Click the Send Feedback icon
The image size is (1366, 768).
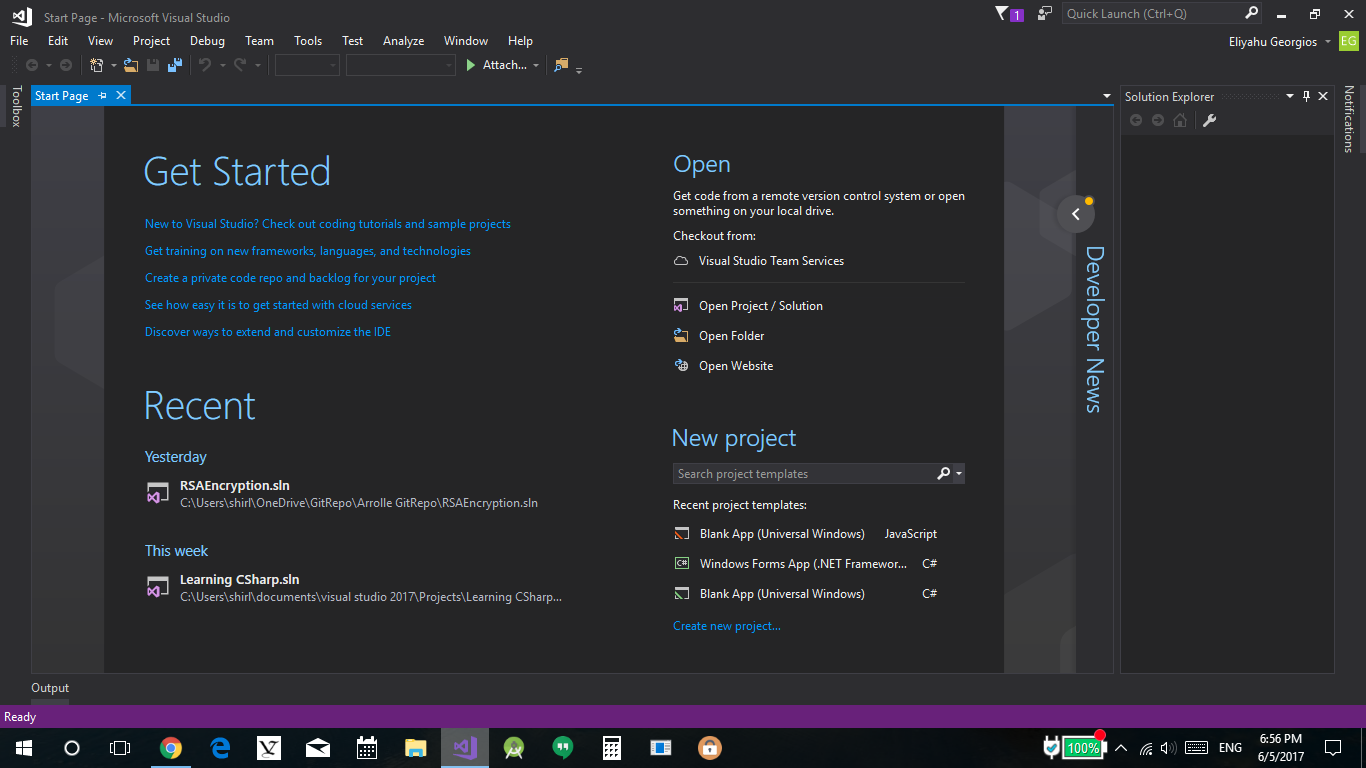pos(1045,14)
